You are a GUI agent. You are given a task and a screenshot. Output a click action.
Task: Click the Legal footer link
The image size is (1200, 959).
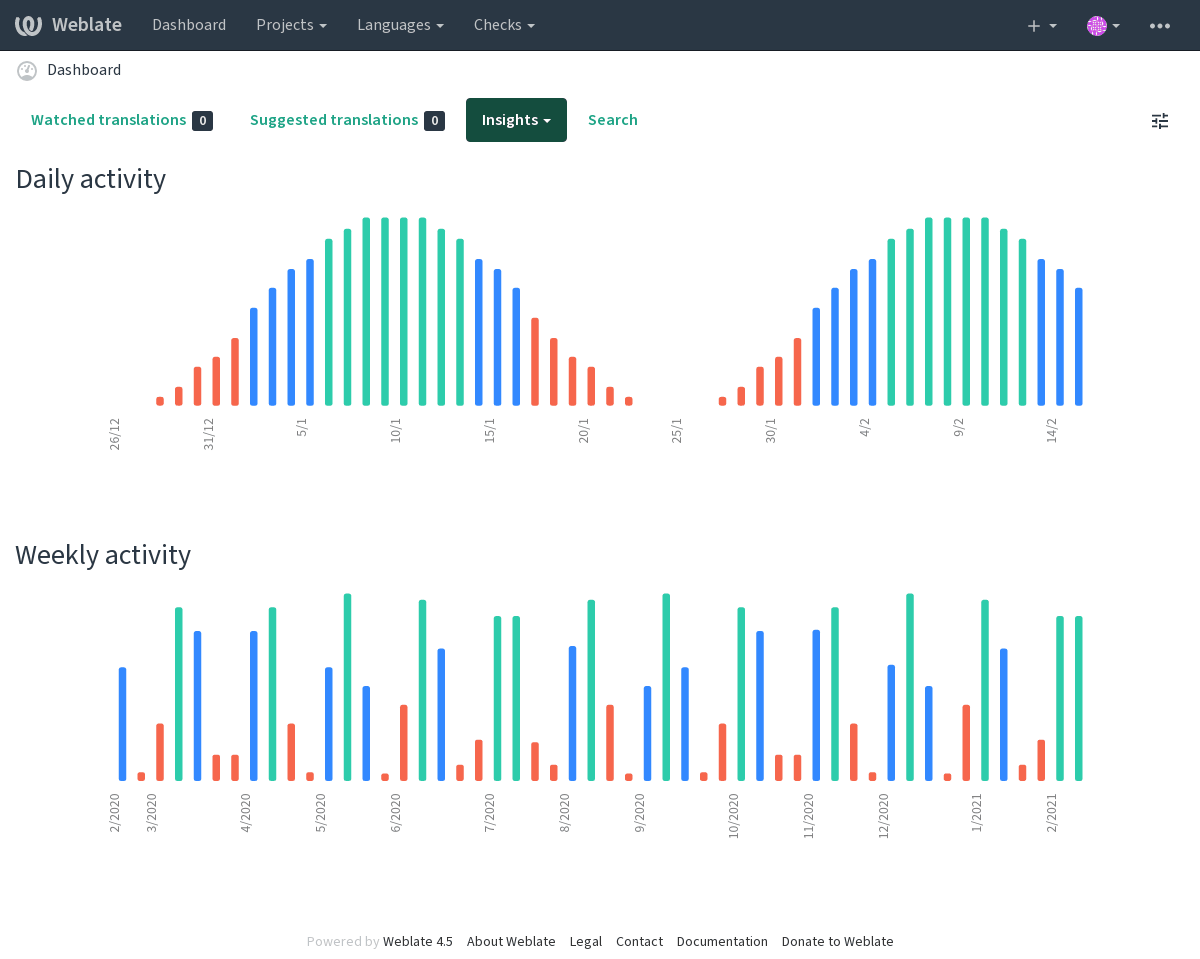tap(586, 941)
